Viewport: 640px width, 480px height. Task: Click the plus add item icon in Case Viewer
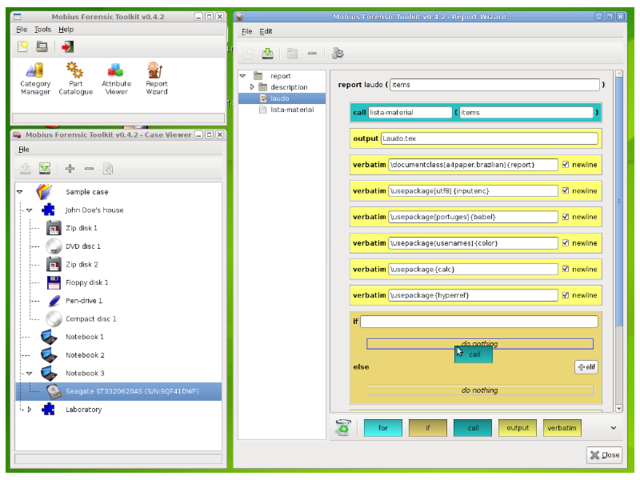pos(70,168)
